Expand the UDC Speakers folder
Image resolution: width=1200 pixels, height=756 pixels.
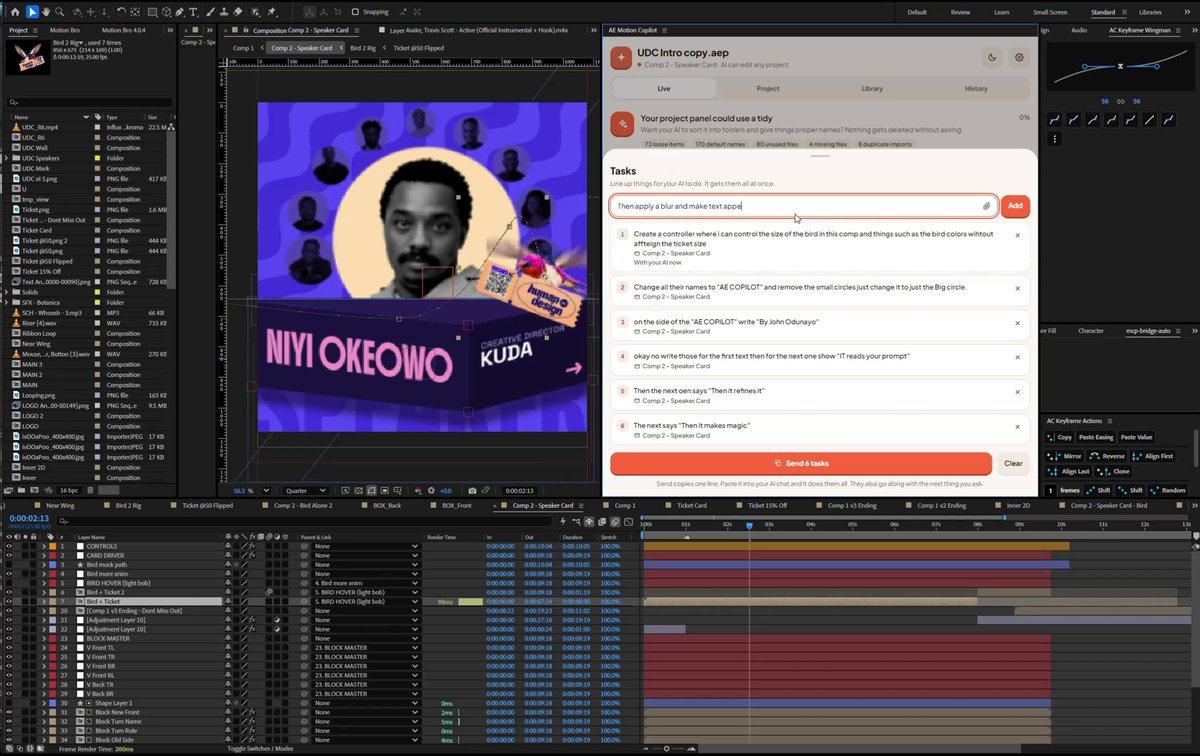tap(7, 159)
